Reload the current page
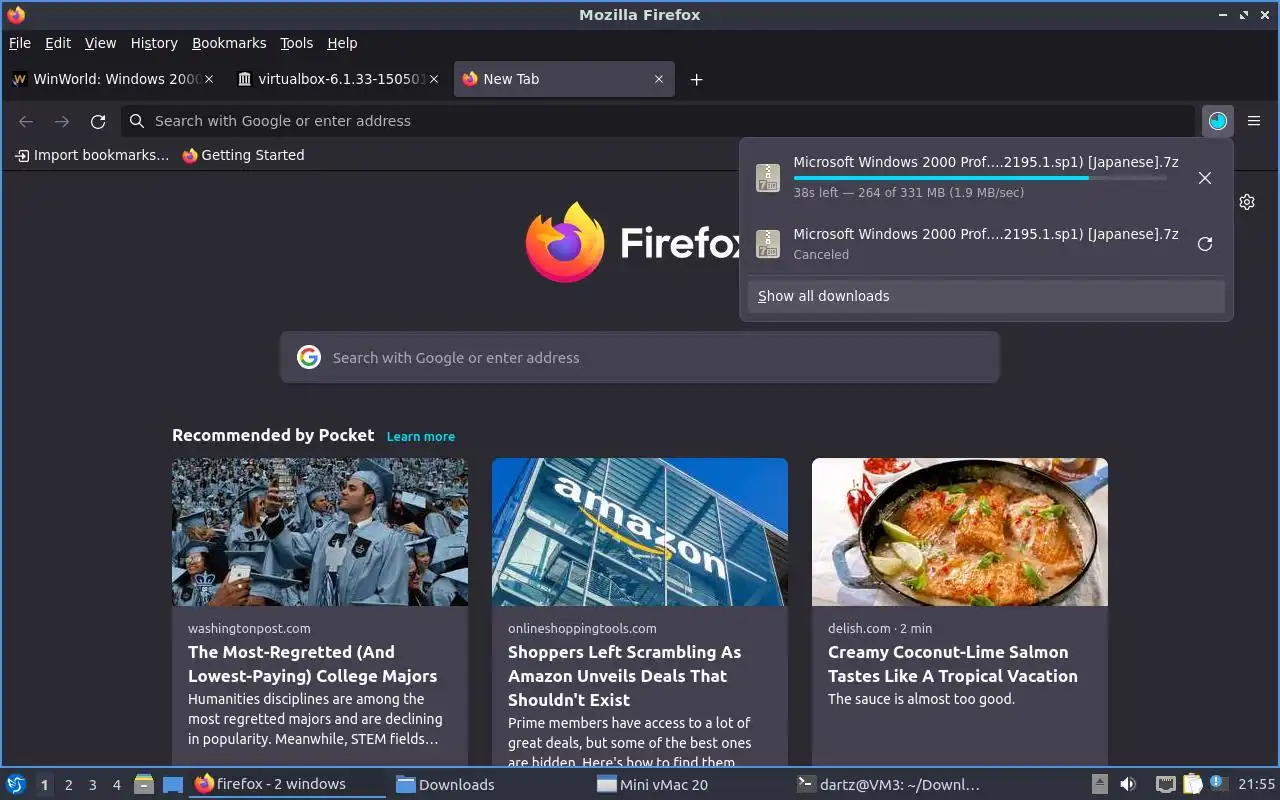This screenshot has width=1280, height=800. [98, 121]
